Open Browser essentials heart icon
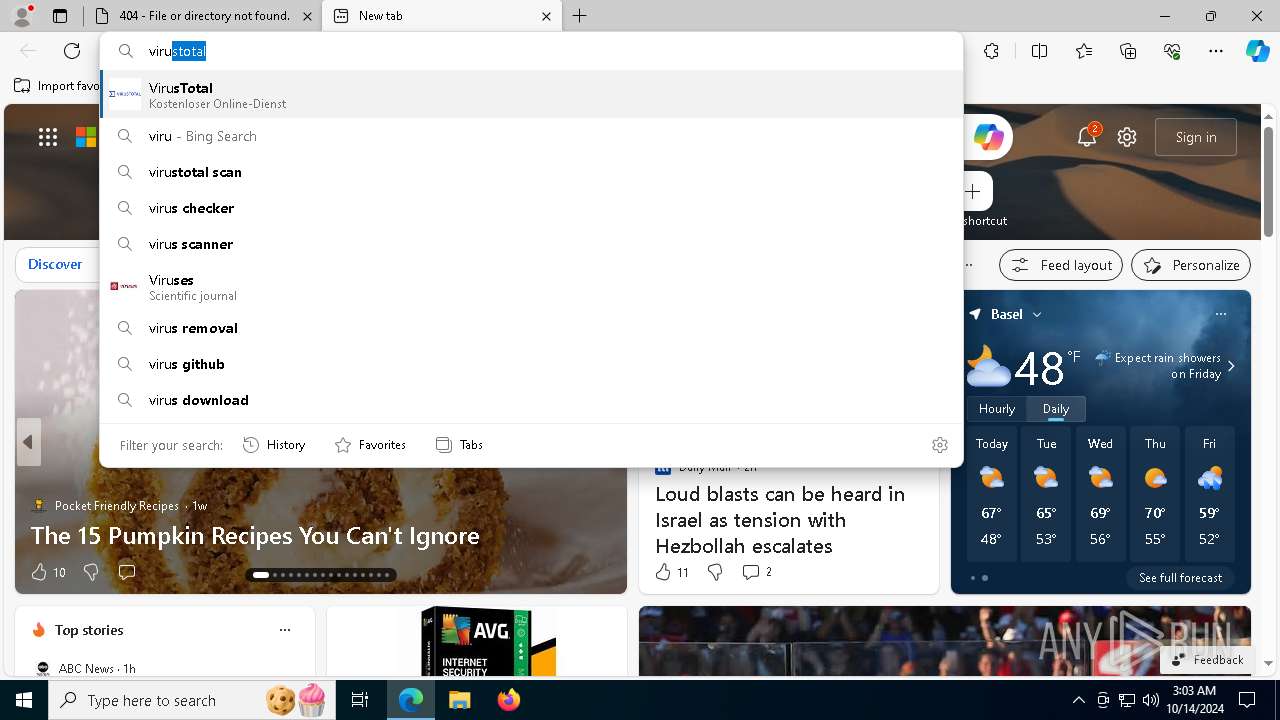This screenshot has height=720, width=1280. click(x=1172, y=51)
